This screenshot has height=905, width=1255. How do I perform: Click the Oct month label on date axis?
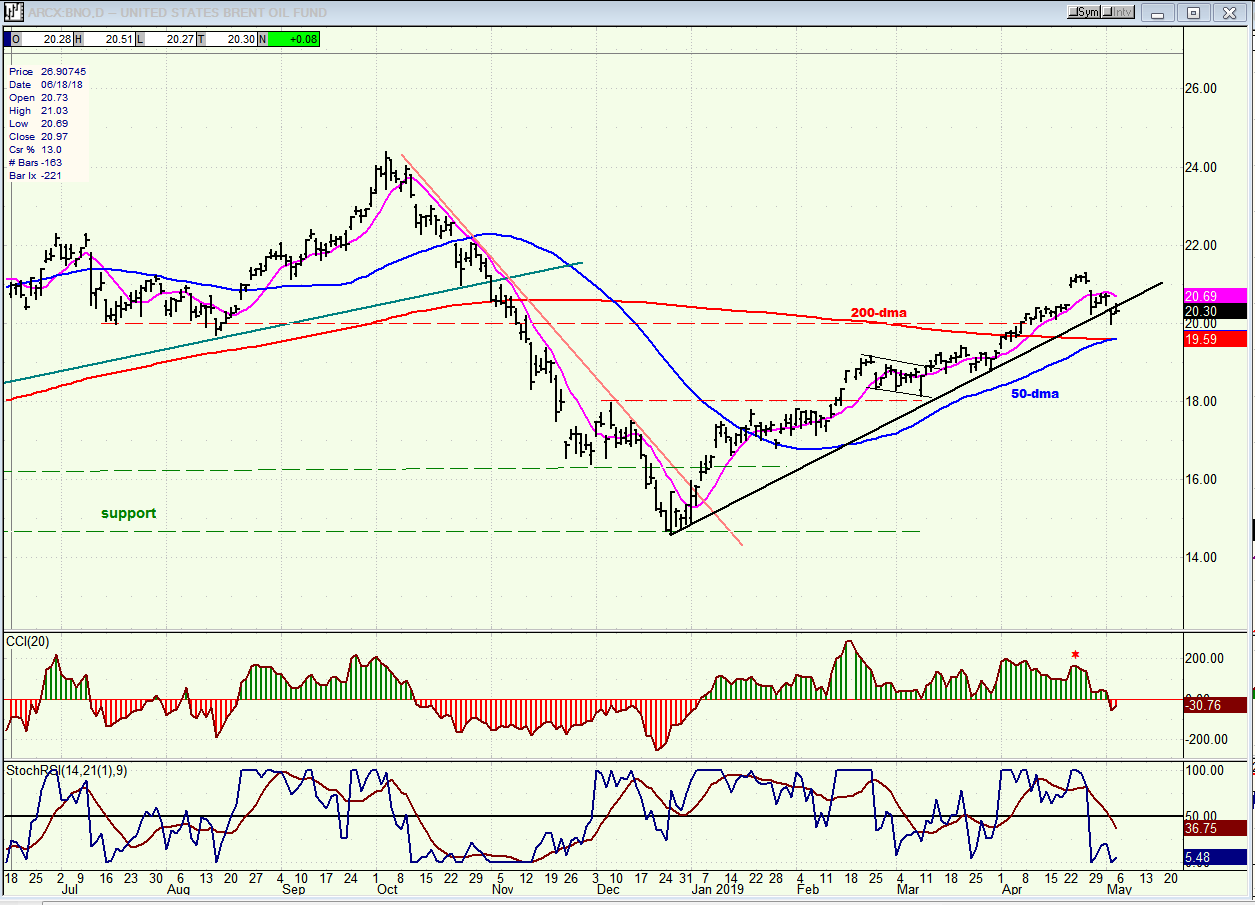click(386, 888)
